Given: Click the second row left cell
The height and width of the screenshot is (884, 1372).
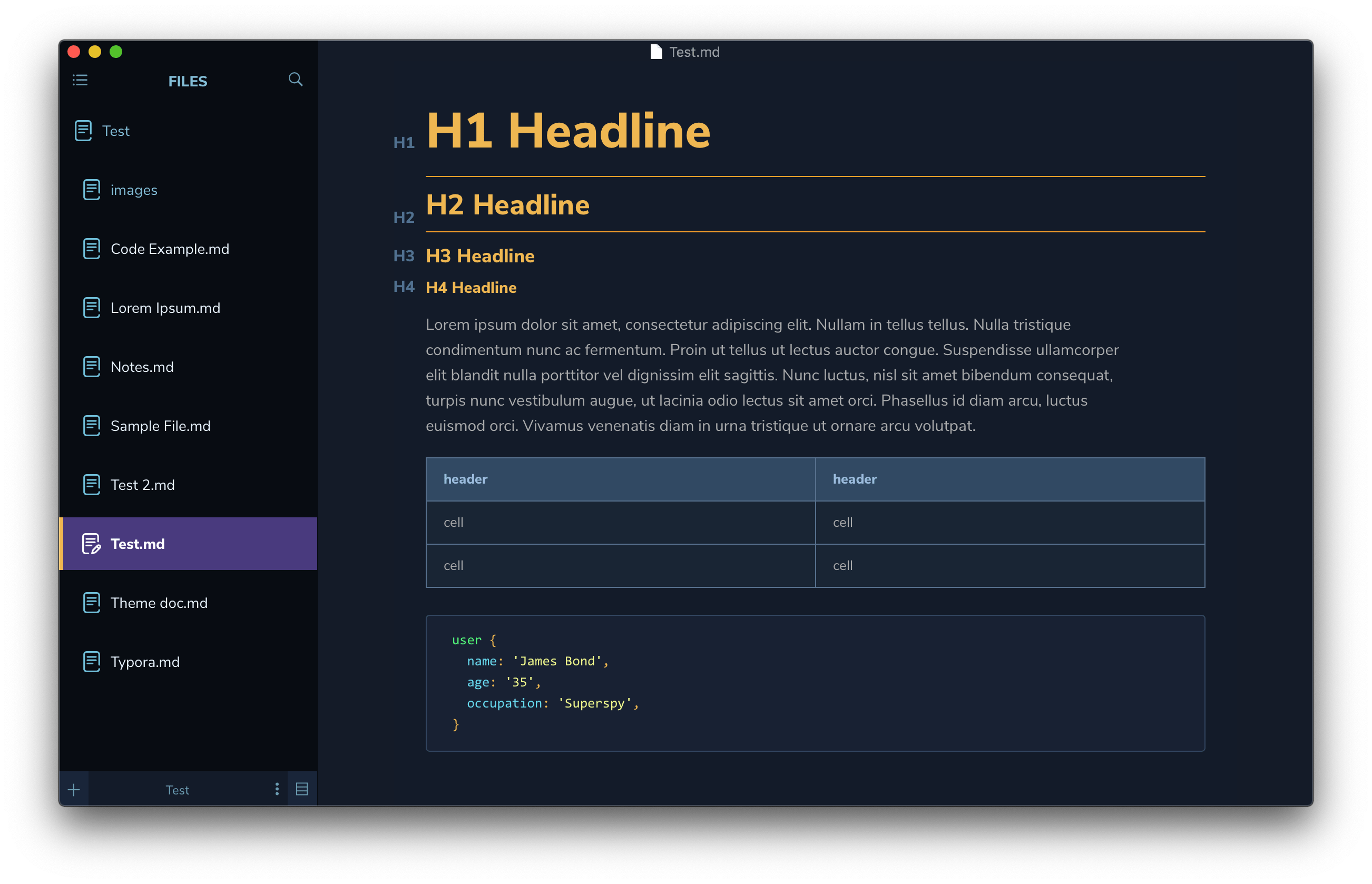Looking at the screenshot, I should 621,565.
